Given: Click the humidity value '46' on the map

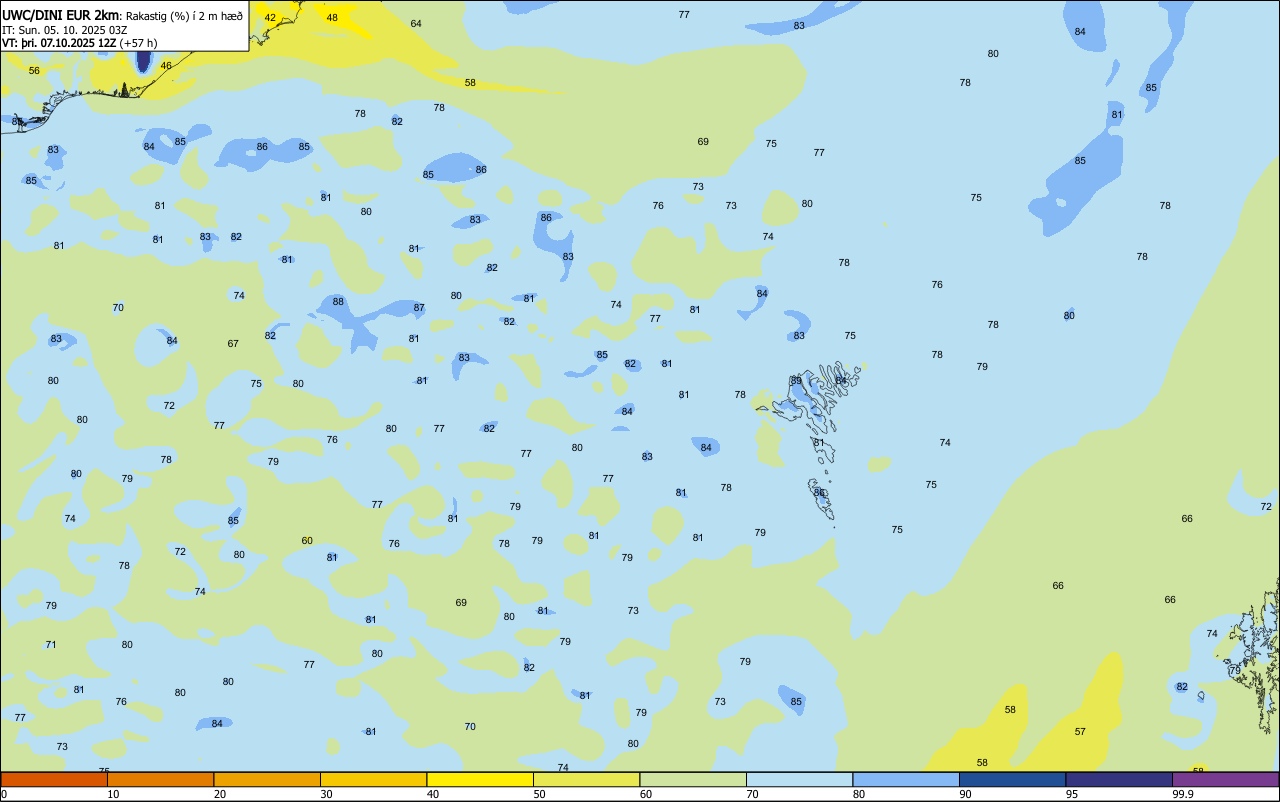Looking at the screenshot, I should click(166, 66).
